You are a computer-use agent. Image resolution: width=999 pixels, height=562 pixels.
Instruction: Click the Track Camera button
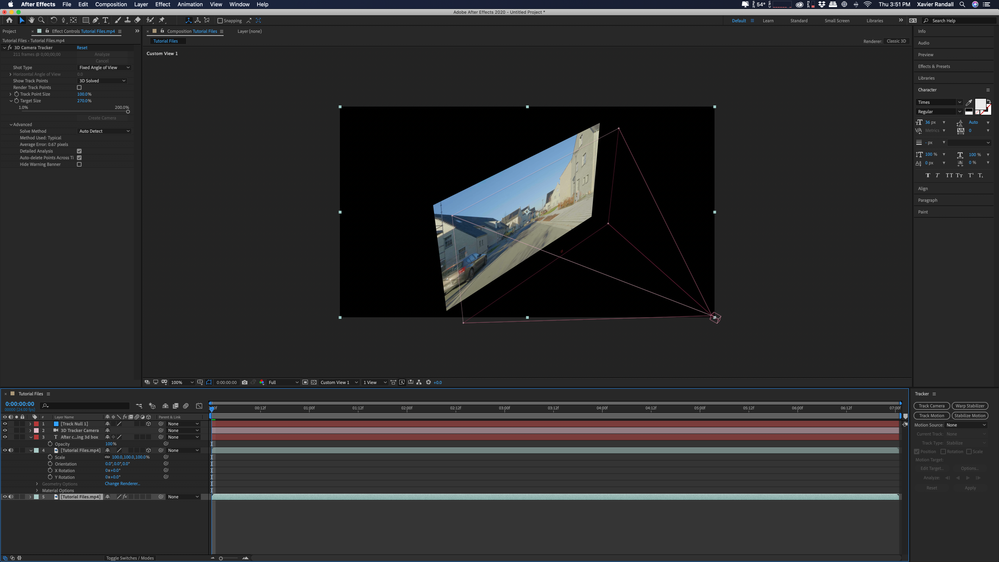point(931,406)
